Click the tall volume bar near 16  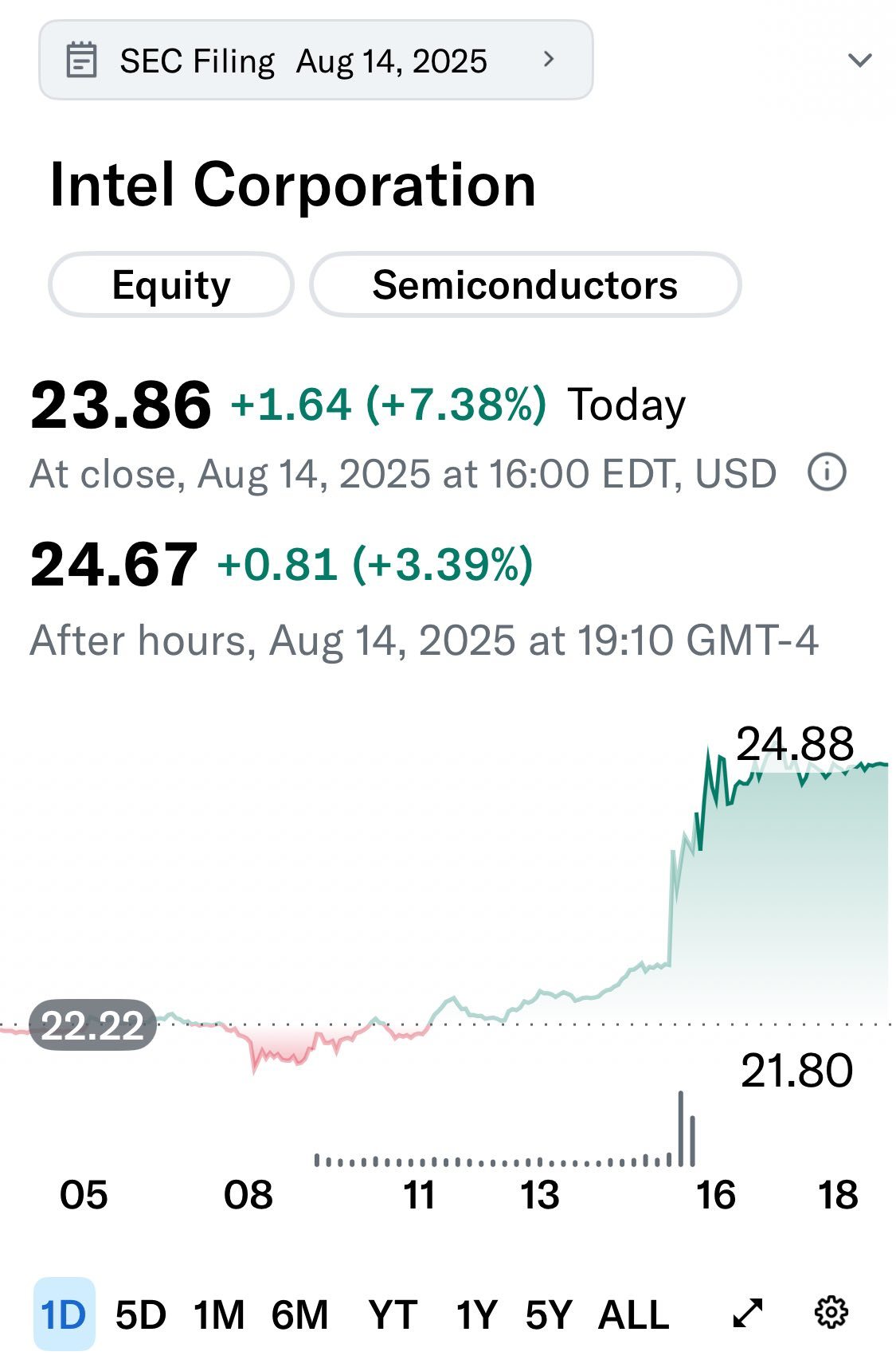coord(681,1129)
